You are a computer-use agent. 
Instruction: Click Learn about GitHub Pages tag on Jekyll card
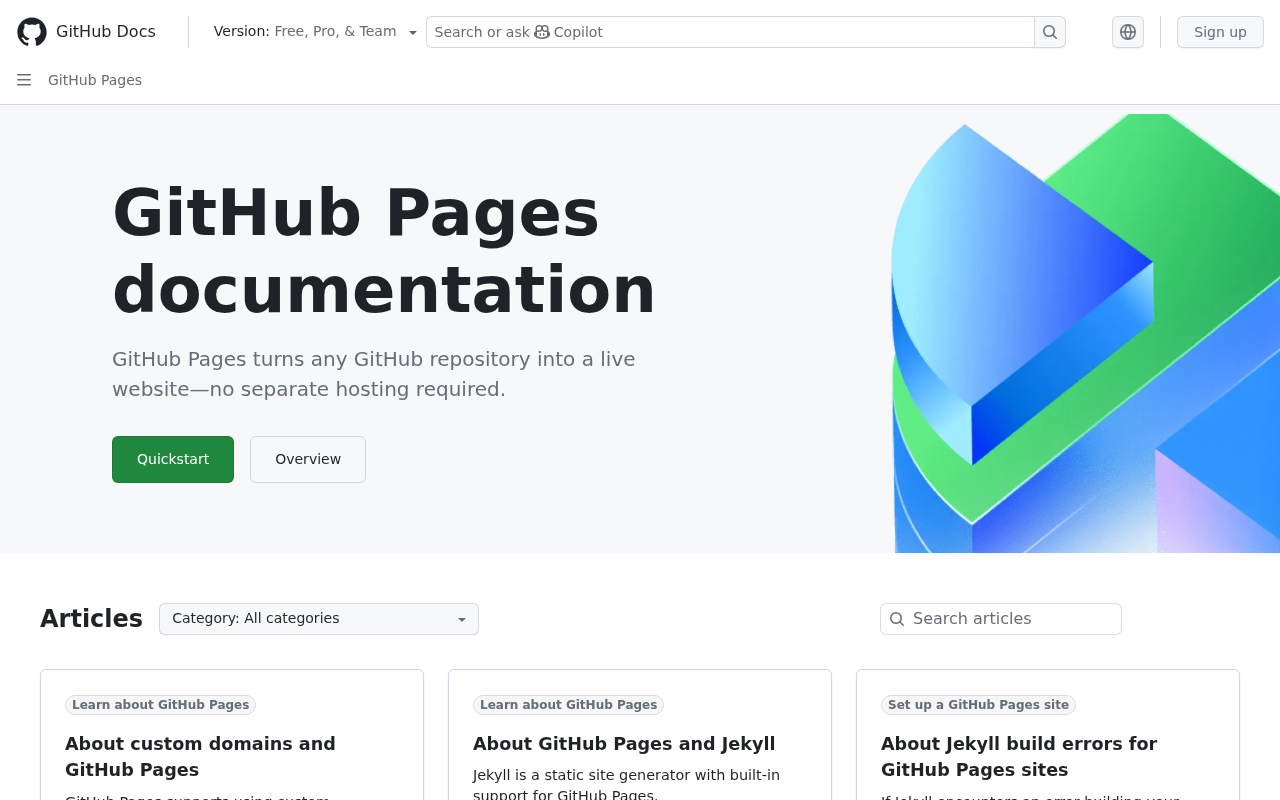(x=568, y=705)
